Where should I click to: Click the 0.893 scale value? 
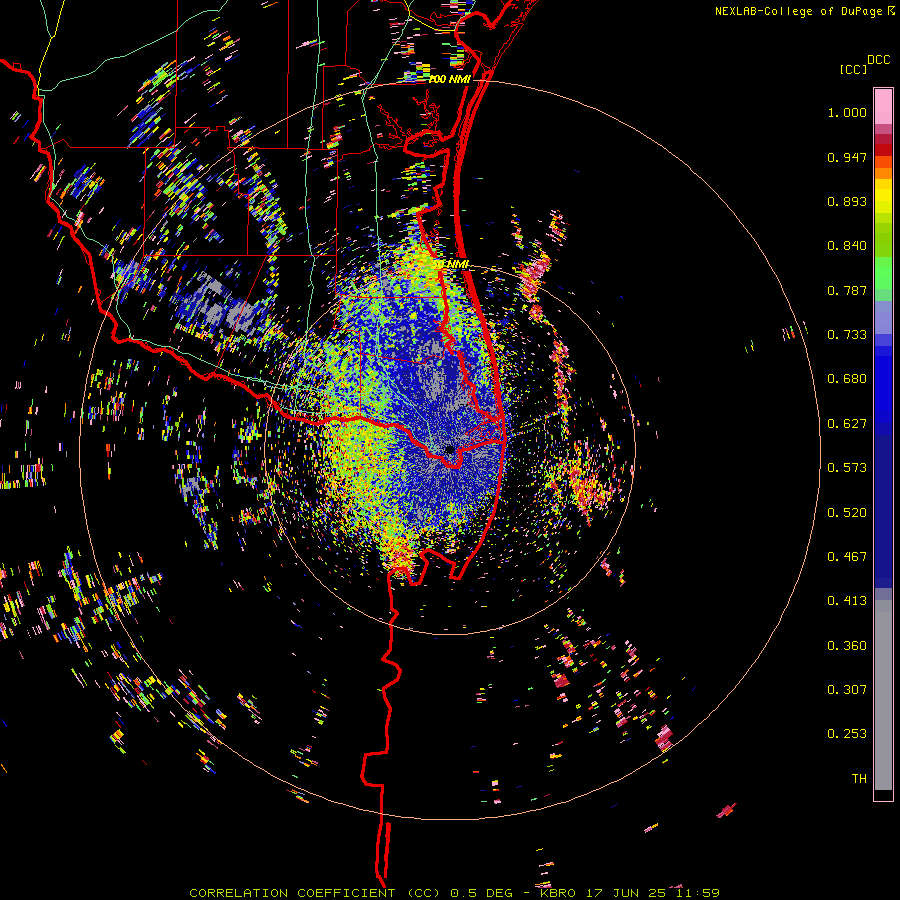[847, 201]
